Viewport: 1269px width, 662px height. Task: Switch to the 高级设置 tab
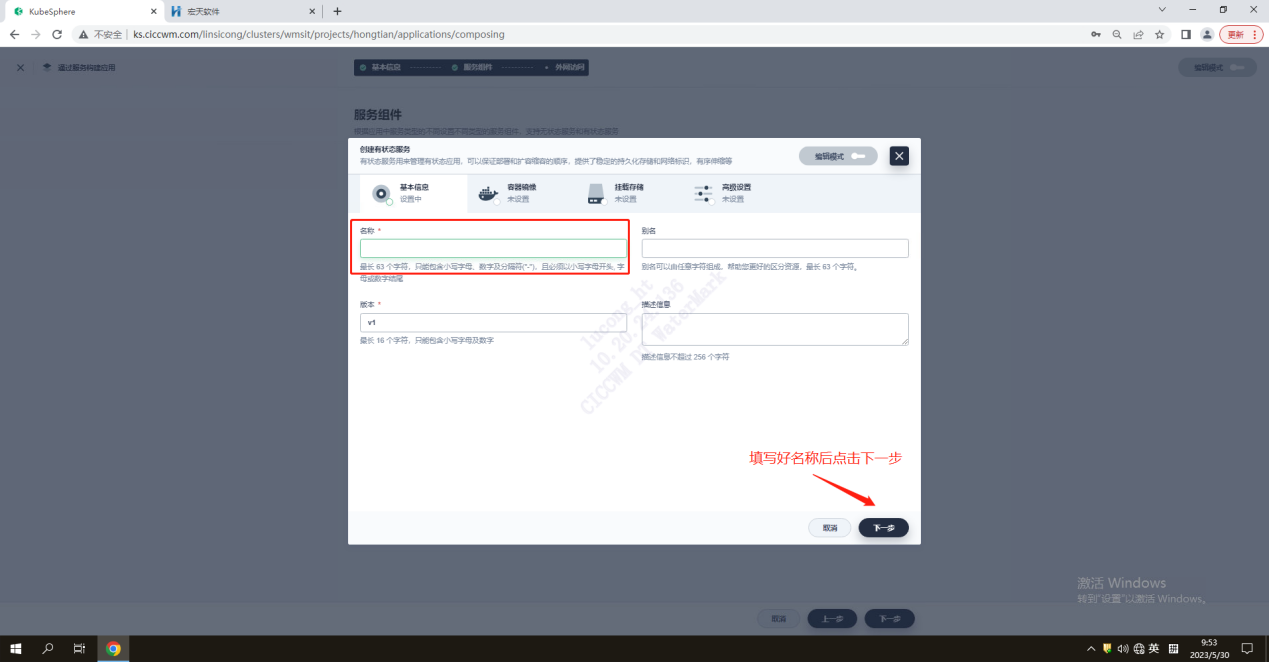(x=734, y=193)
